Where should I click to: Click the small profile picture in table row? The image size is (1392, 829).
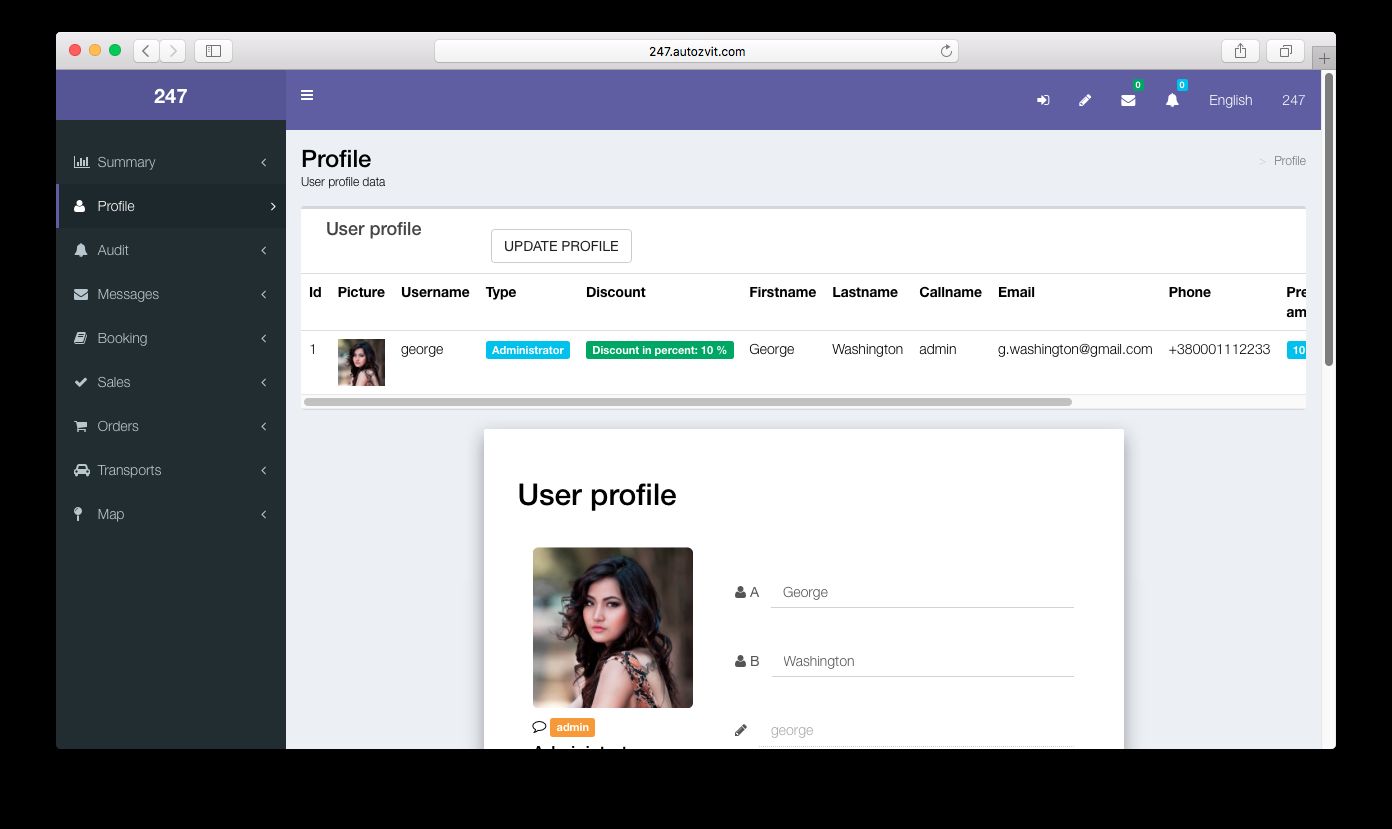(x=361, y=362)
